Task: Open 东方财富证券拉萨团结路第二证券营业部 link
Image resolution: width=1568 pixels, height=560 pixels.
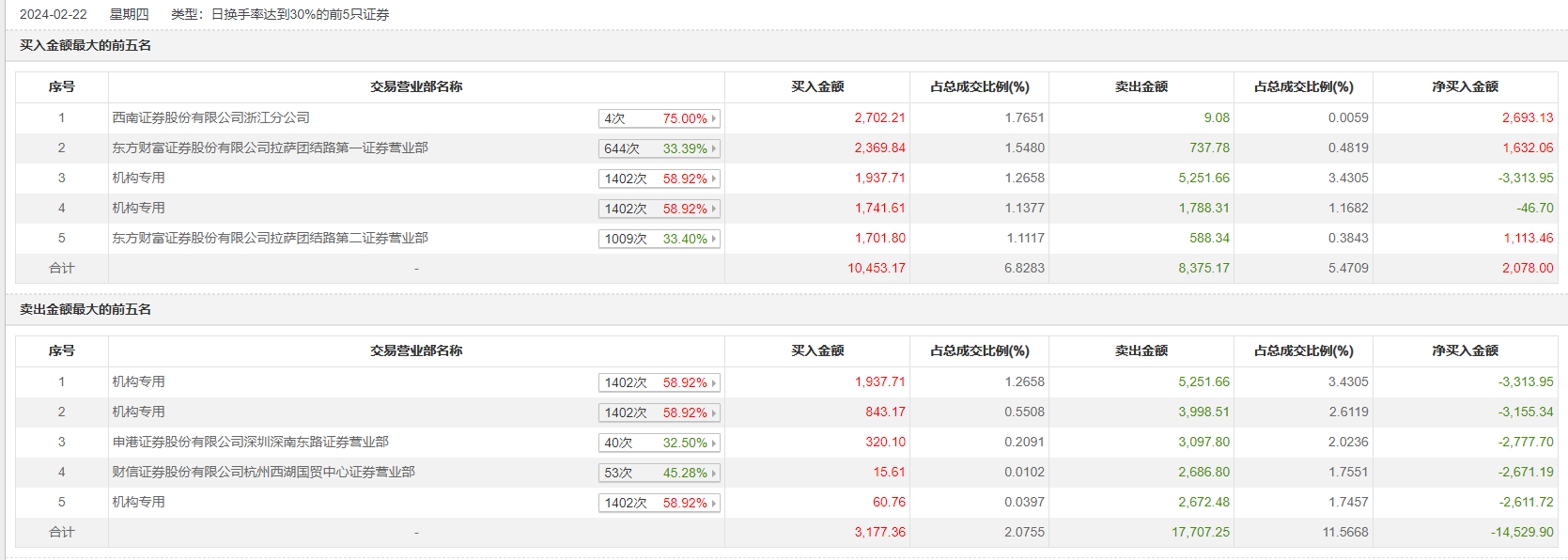Action: 270,238
